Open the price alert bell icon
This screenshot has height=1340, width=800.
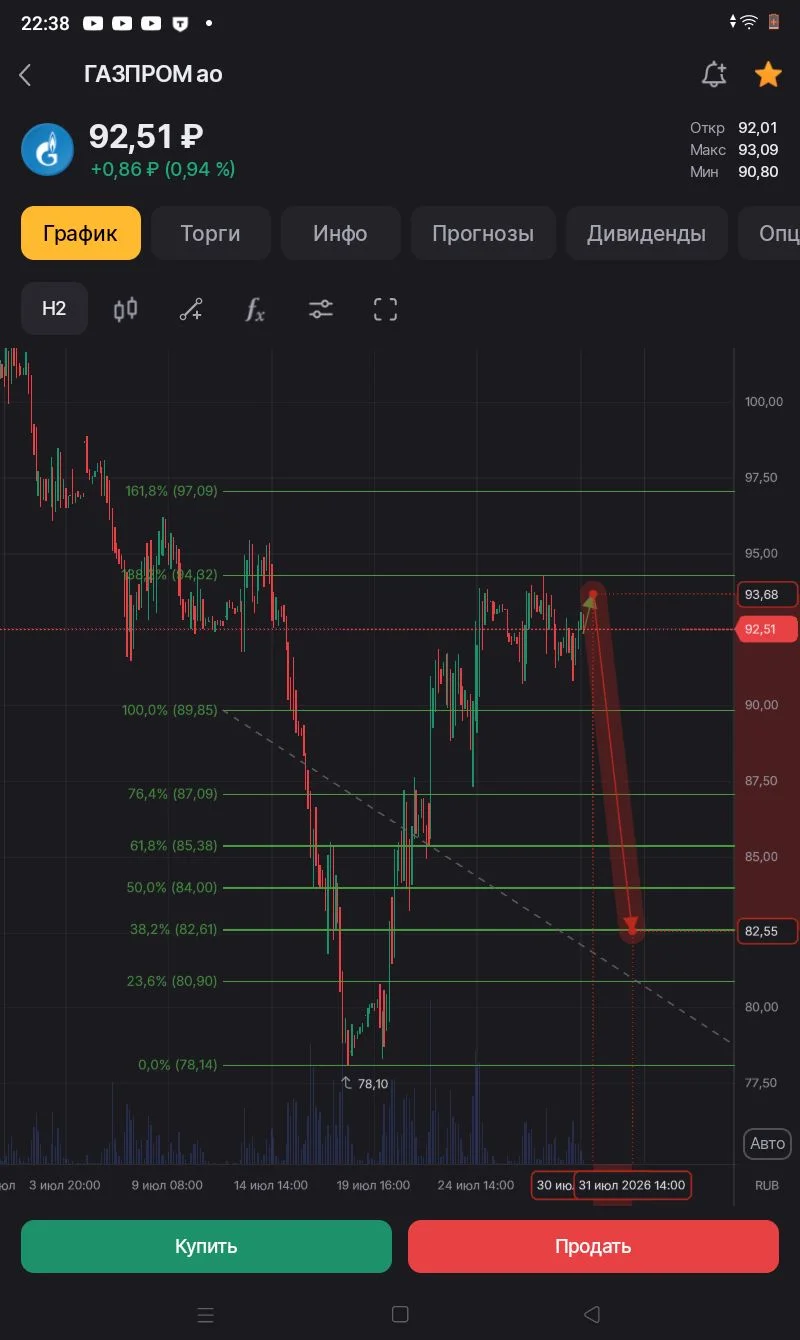coord(714,74)
